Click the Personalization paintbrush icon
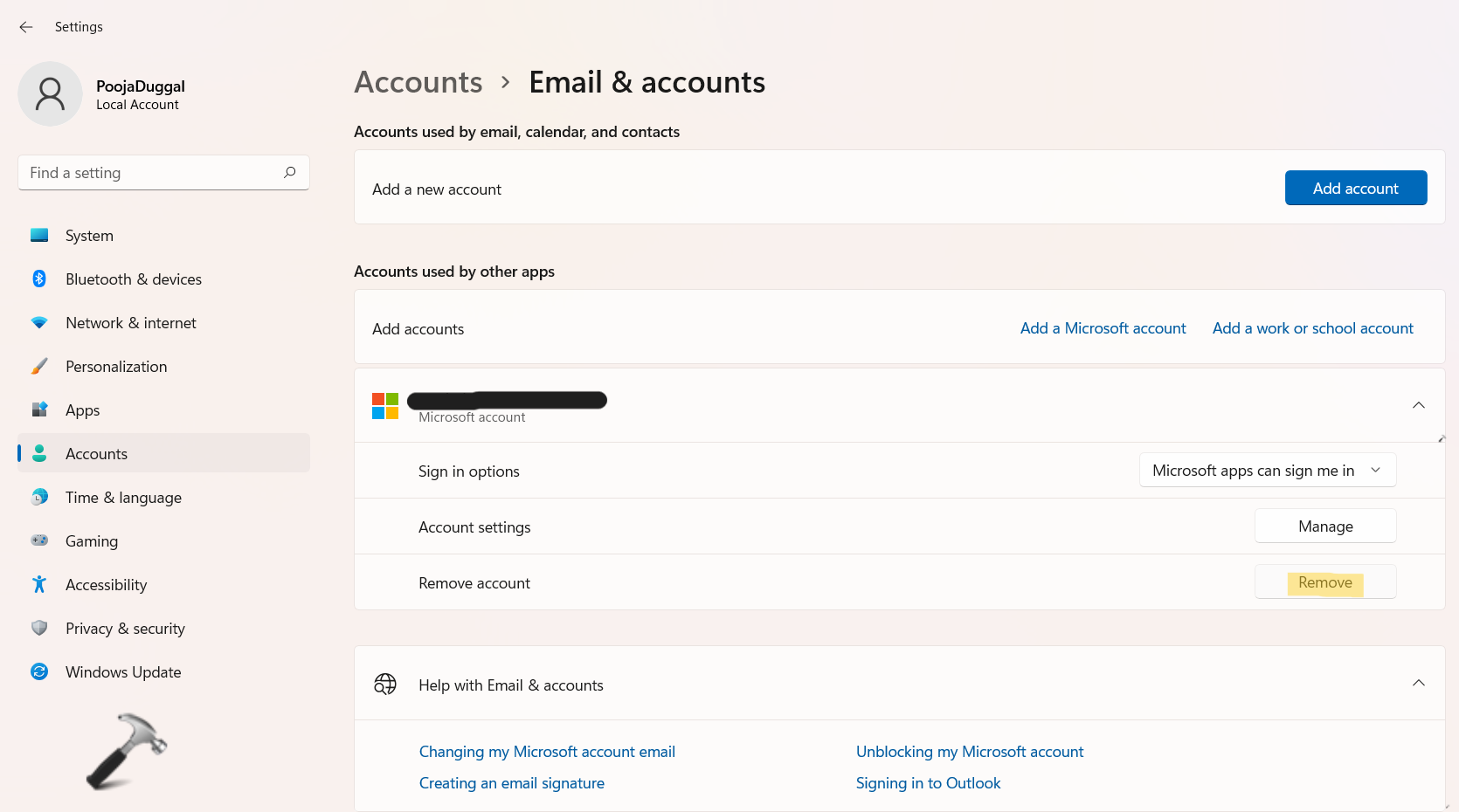 click(39, 367)
